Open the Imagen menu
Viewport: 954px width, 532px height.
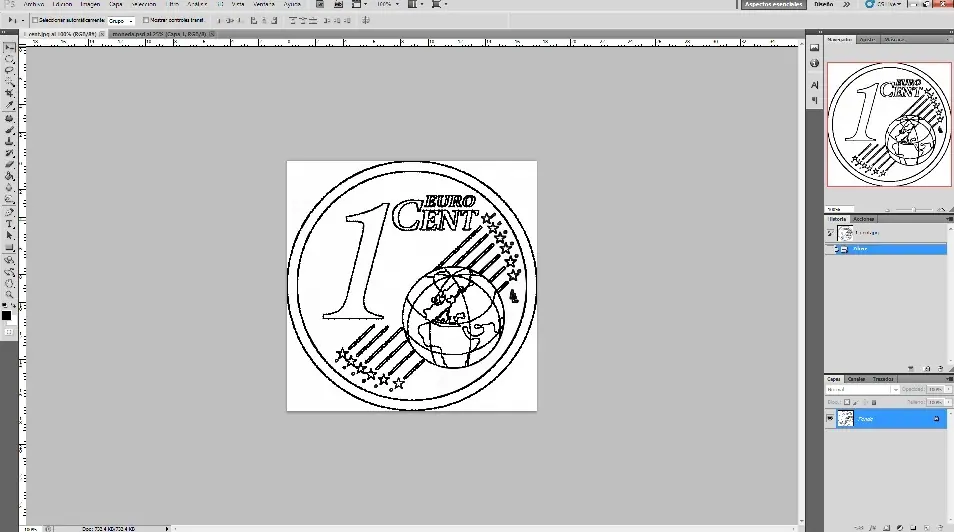tap(90, 4)
